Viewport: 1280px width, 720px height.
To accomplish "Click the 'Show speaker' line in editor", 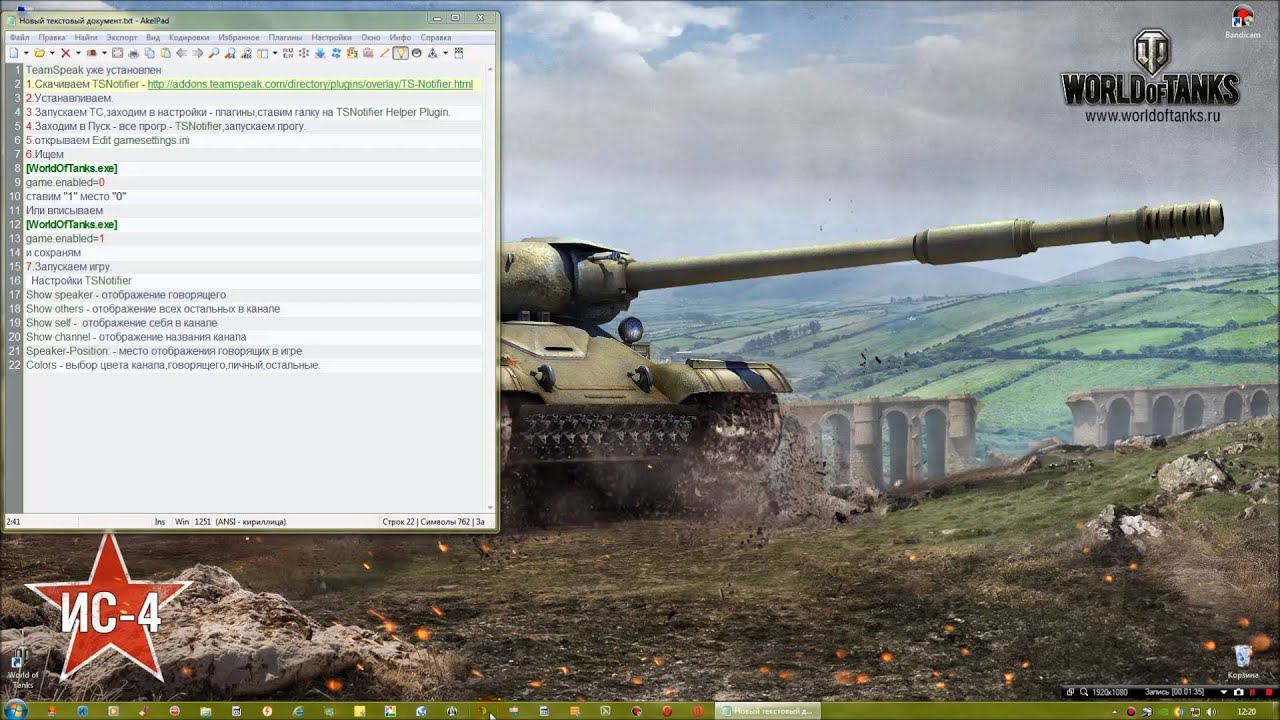I will pyautogui.click(x=126, y=295).
